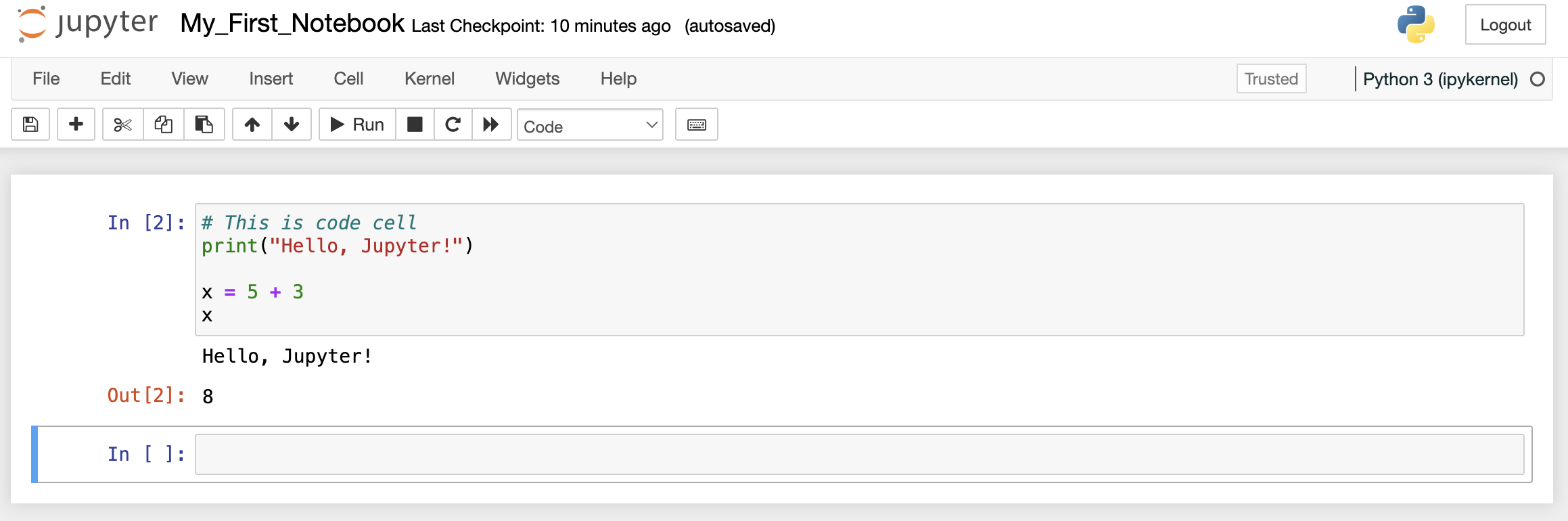The width and height of the screenshot is (1568, 521).
Task: Expand the Code cell type dropdown
Action: pyautogui.click(x=590, y=126)
